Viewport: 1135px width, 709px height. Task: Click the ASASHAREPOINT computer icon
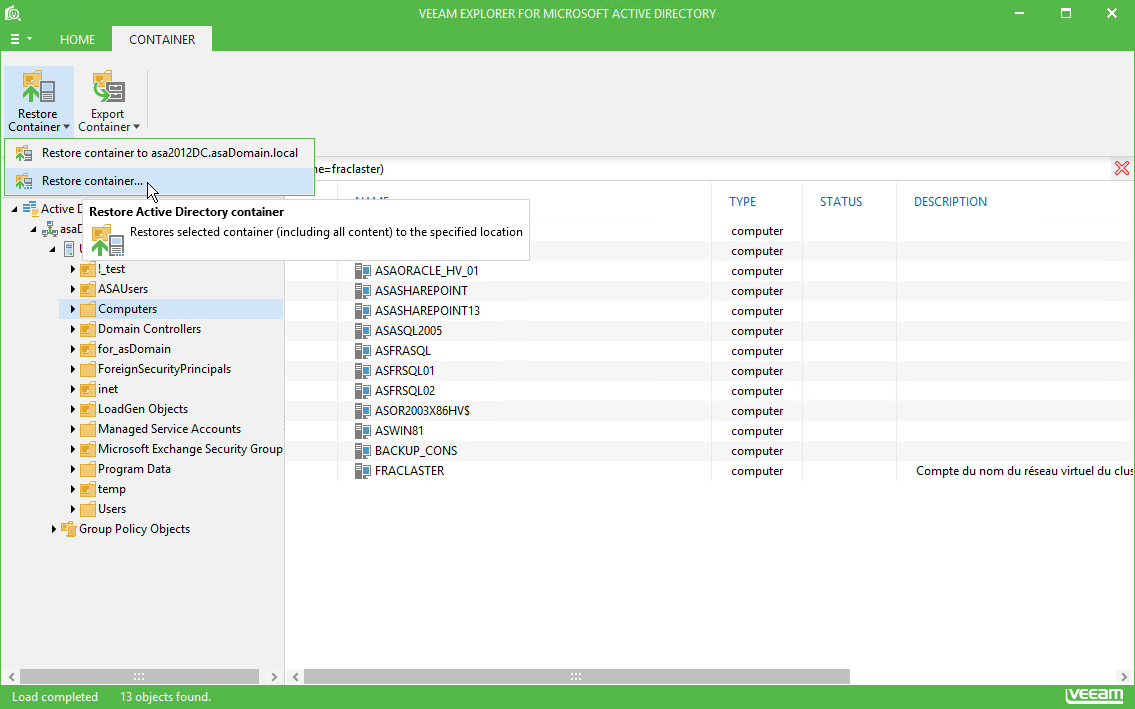pos(363,291)
